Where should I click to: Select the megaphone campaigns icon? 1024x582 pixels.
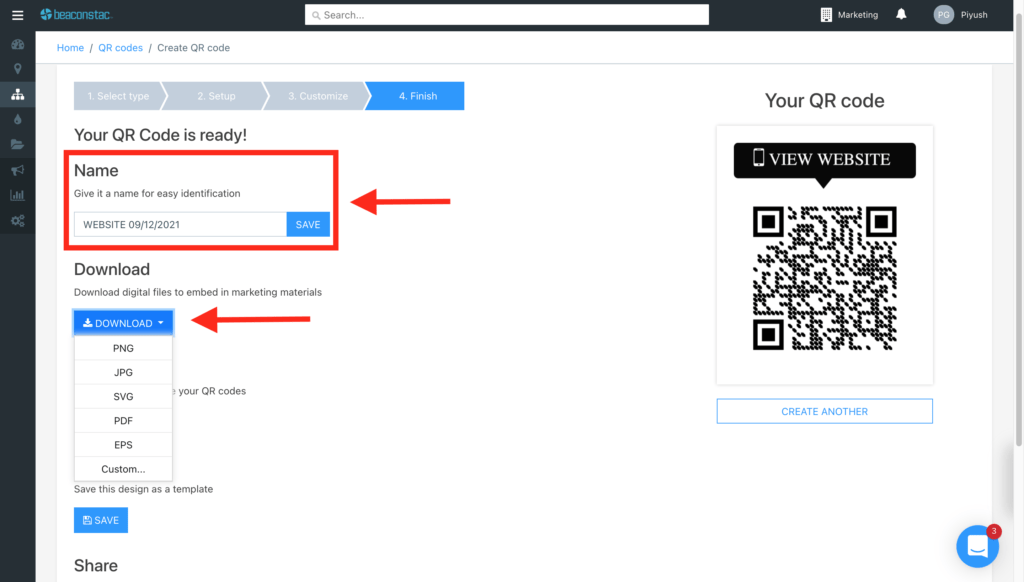17,170
